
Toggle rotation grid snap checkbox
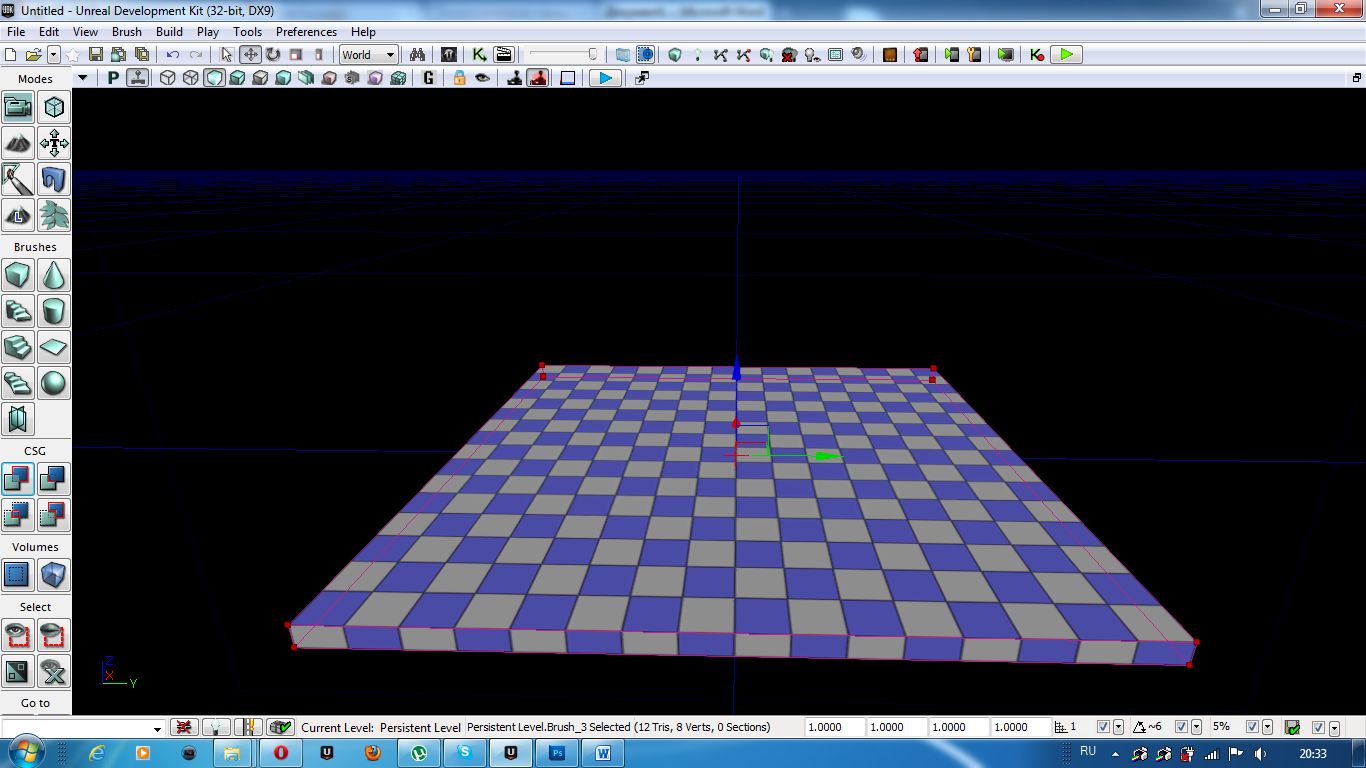(1181, 727)
